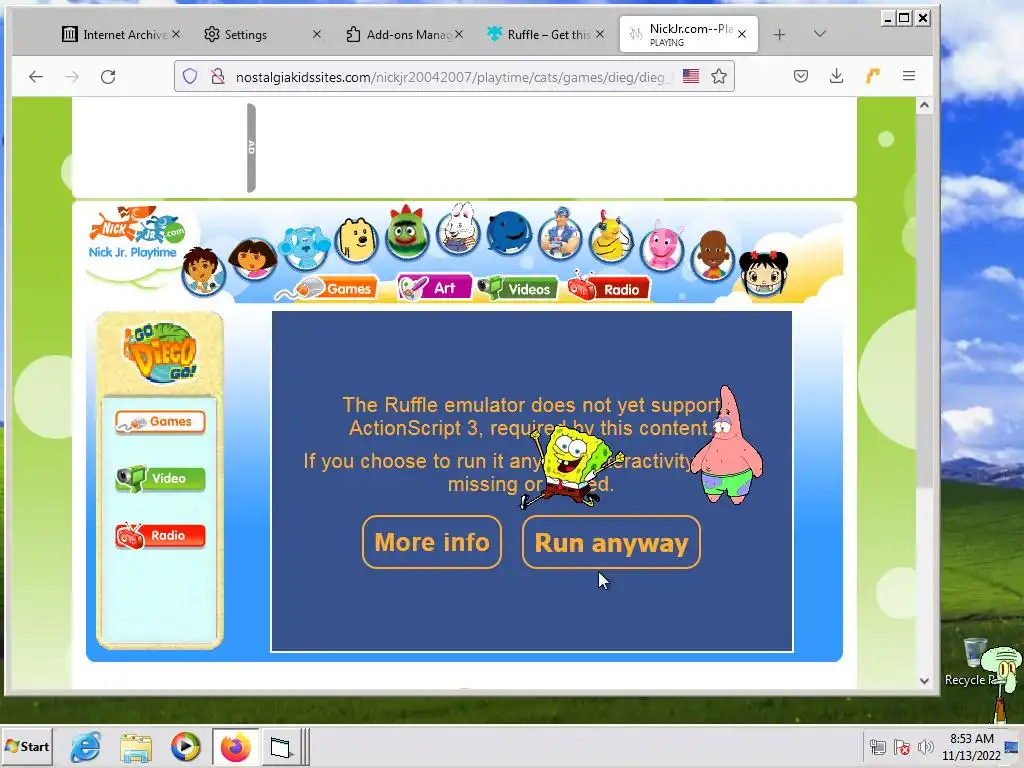Click the vertical scrollbar thumb
Screen dimensions: 1024x768
pos(924,302)
